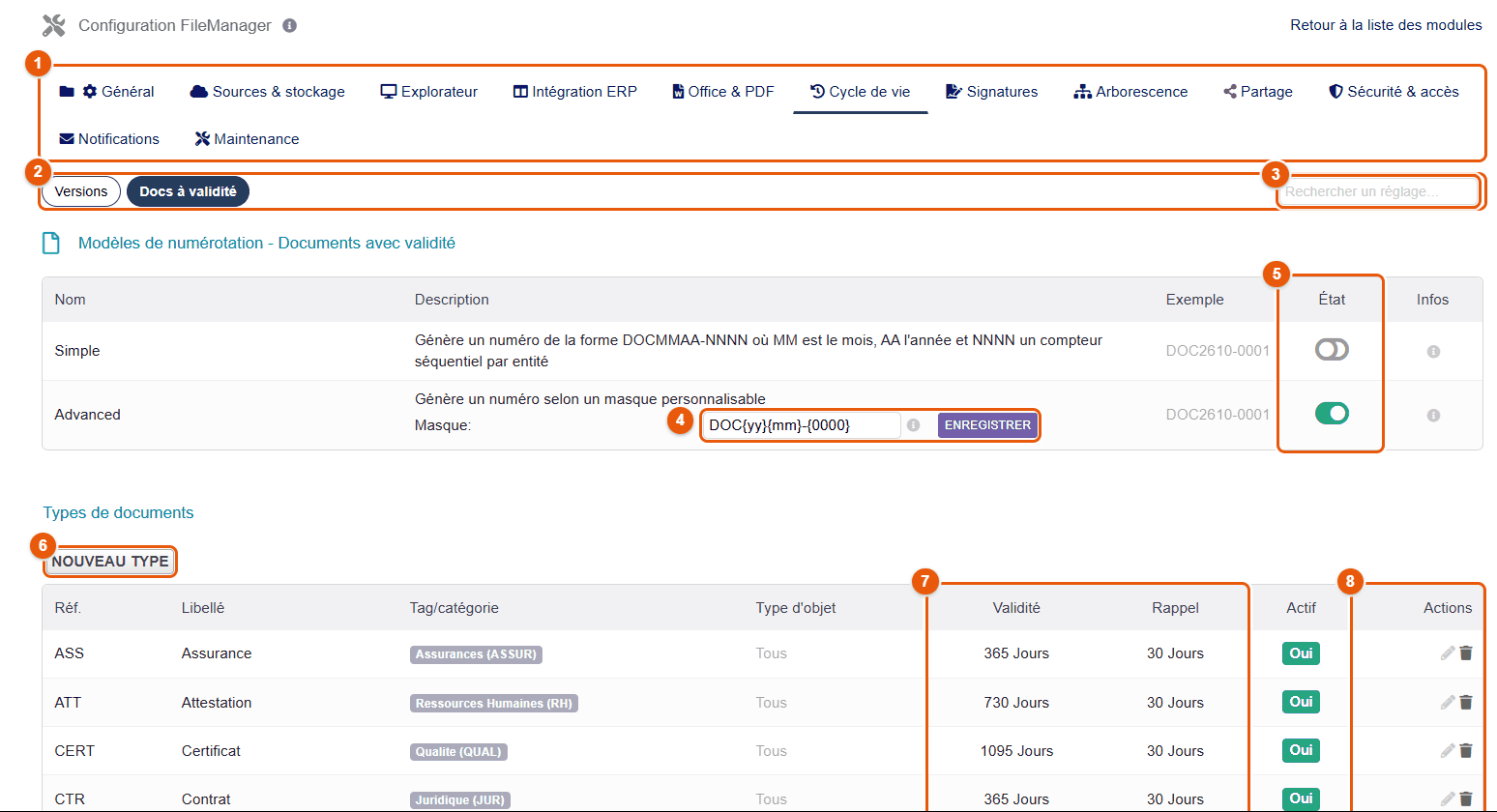Open the Intégration ERP tab
1497x812 pixels.
pyautogui.click(x=574, y=92)
